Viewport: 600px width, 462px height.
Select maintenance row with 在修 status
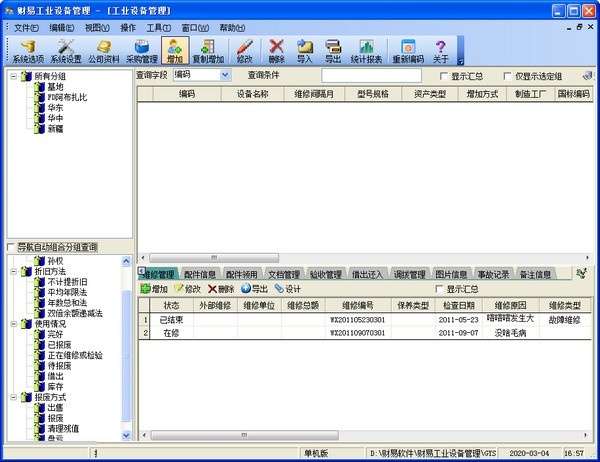365,333
